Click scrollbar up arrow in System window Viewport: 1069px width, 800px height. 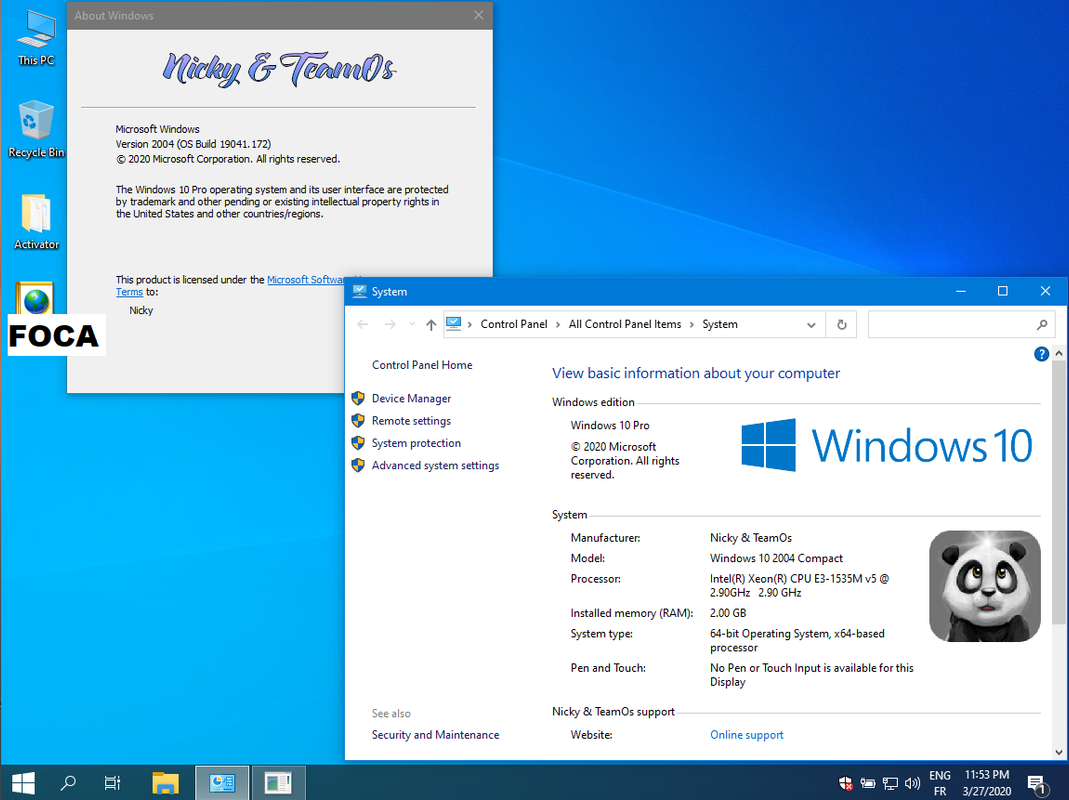pyautogui.click(x=1059, y=353)
